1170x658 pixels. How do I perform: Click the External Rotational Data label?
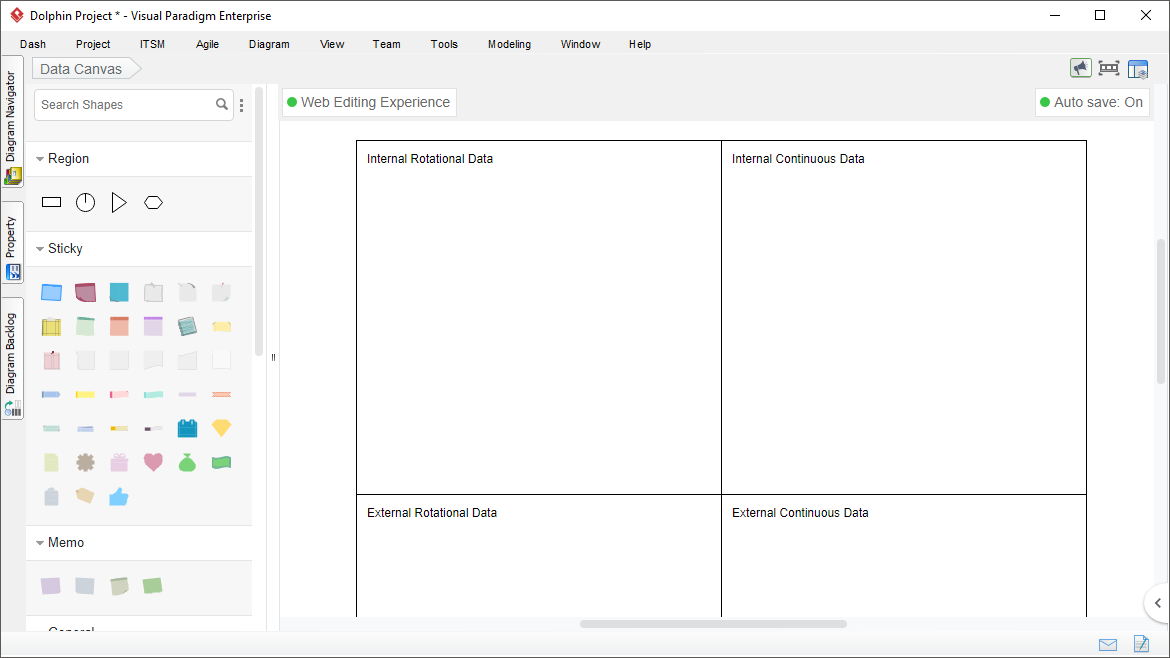coord(432,513)
